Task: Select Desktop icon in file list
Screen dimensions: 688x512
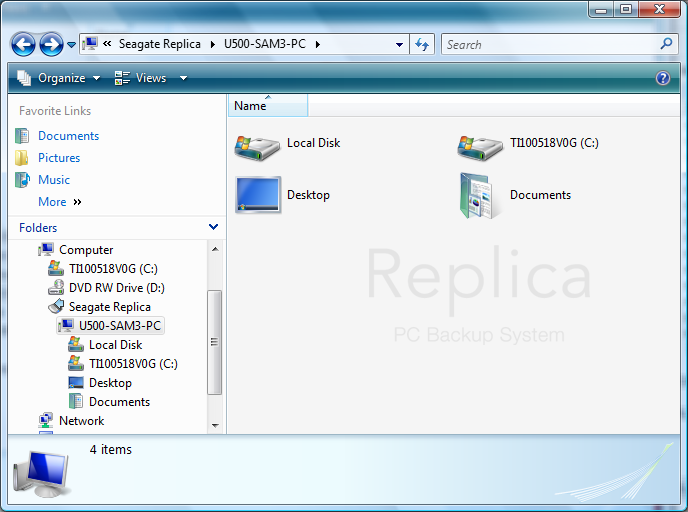Action: pyautogui.click(x=258, y=195)
